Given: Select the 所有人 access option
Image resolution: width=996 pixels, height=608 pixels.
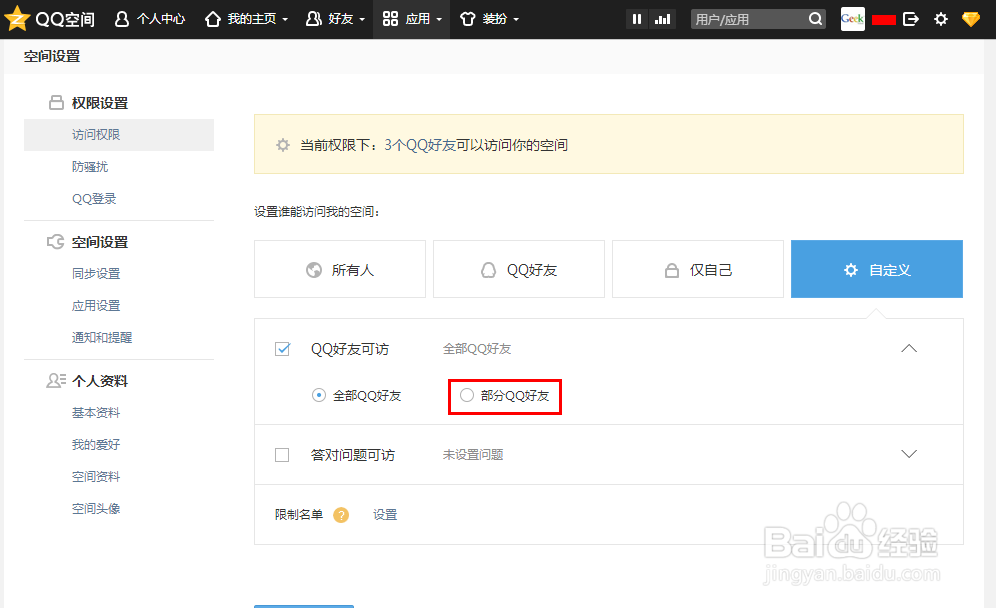Looking at the screenshot, I should [x=340, y=269].
